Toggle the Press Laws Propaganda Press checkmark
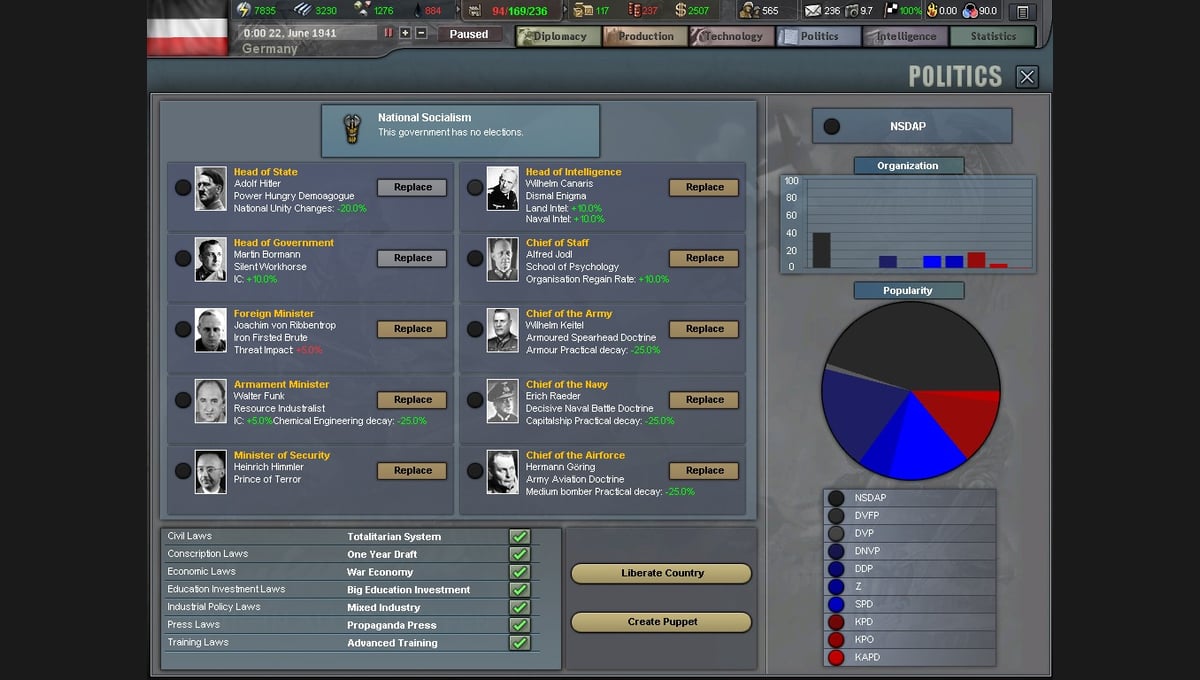This screenshot has height=680, width=1200. (x=519, y=625)
